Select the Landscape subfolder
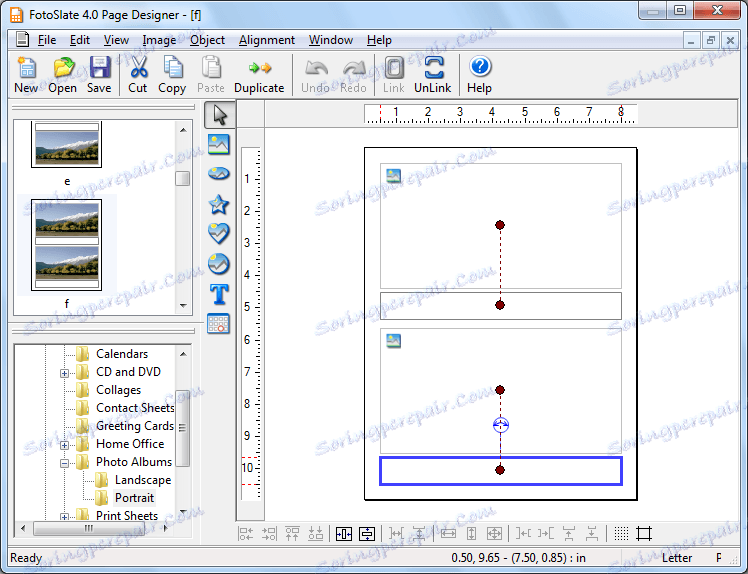748x574 pixels. click(x=143, y=480)
